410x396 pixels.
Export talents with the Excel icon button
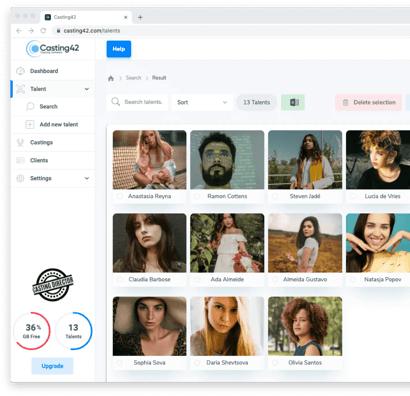click(x=293, y=102)
